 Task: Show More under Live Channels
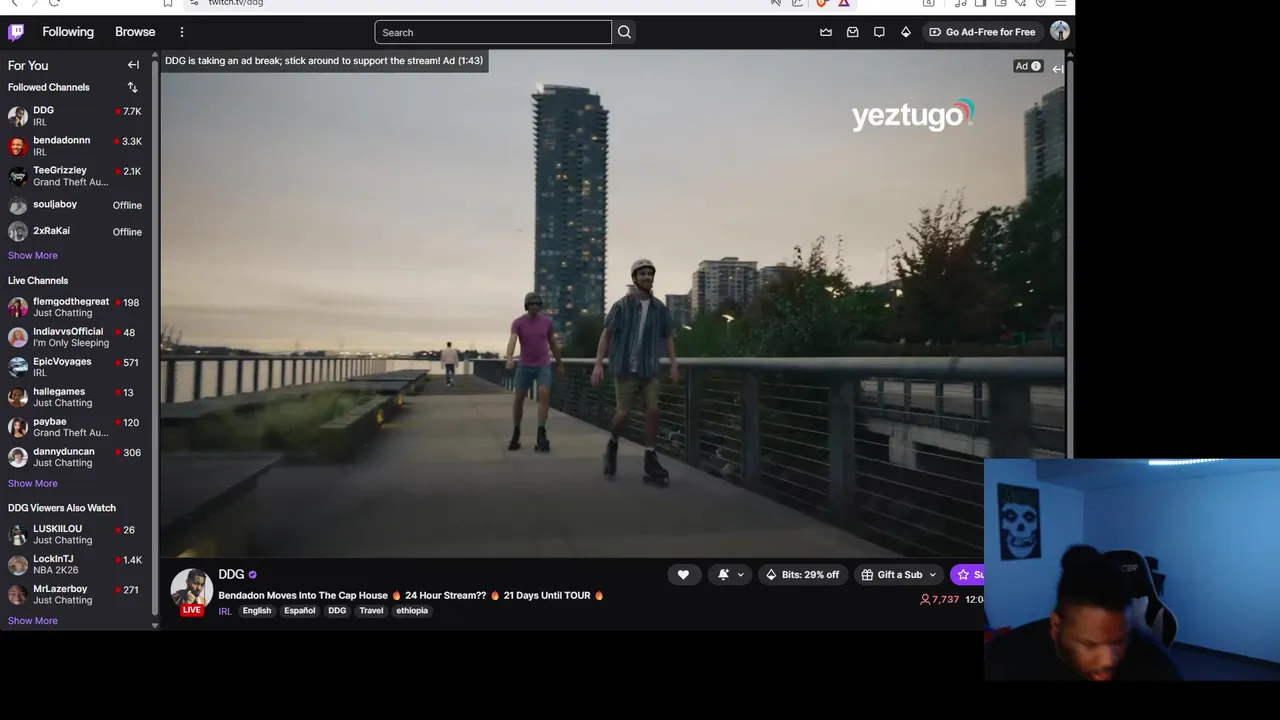coord(33,483)
